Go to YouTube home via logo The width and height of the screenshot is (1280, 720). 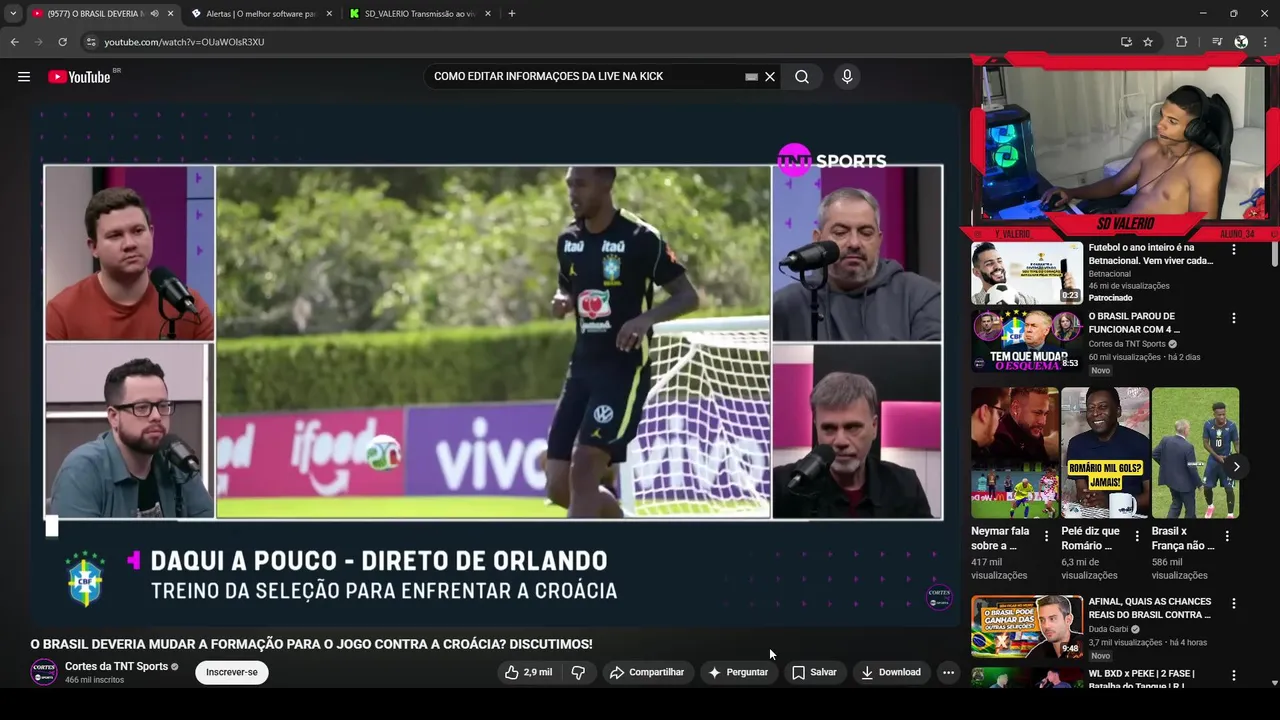[79, 77]
